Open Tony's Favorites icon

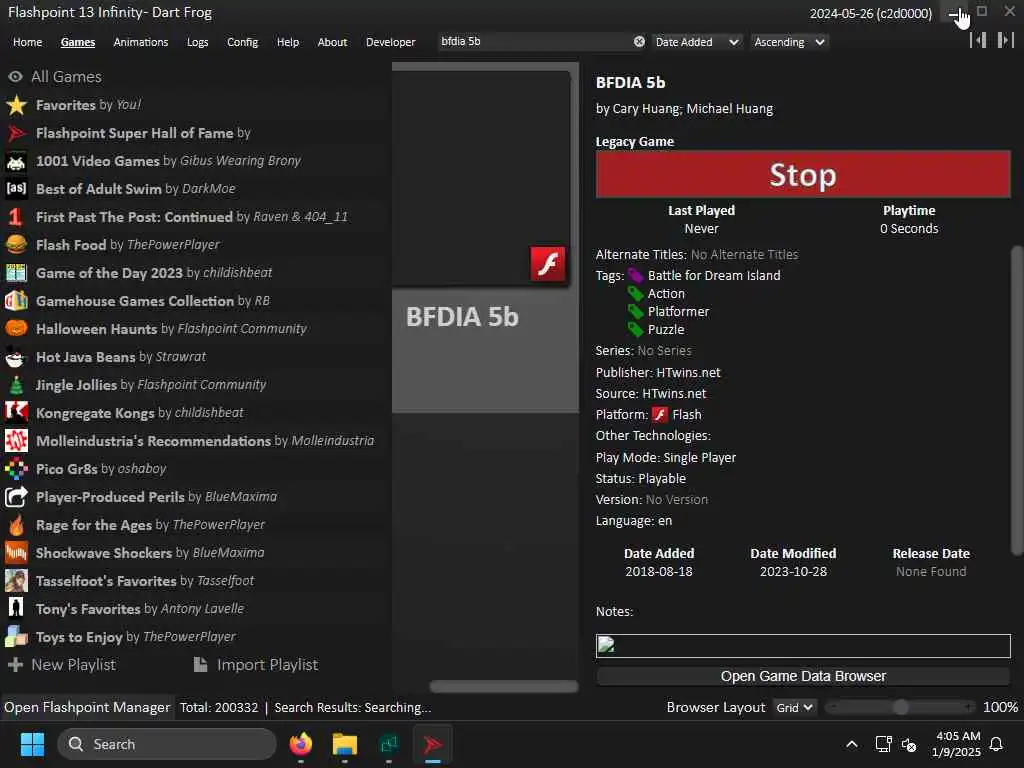[16, 609]
